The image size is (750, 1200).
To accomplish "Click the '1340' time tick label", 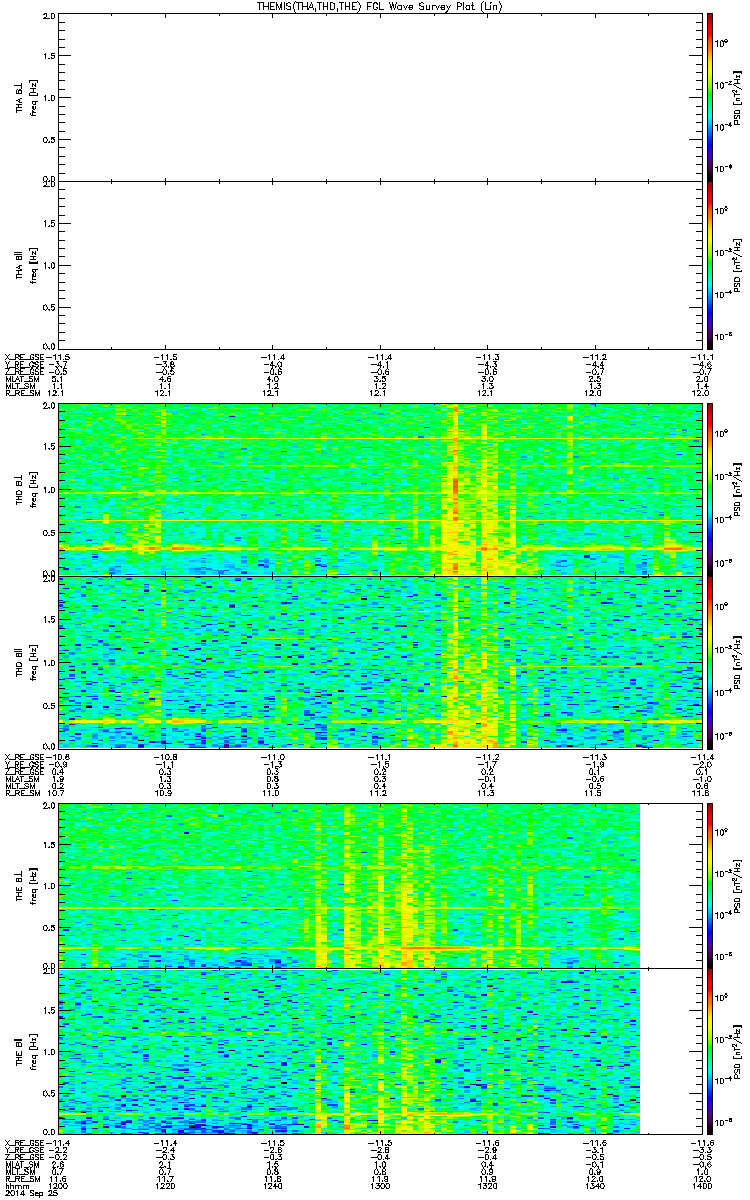I will point(593,1185).
